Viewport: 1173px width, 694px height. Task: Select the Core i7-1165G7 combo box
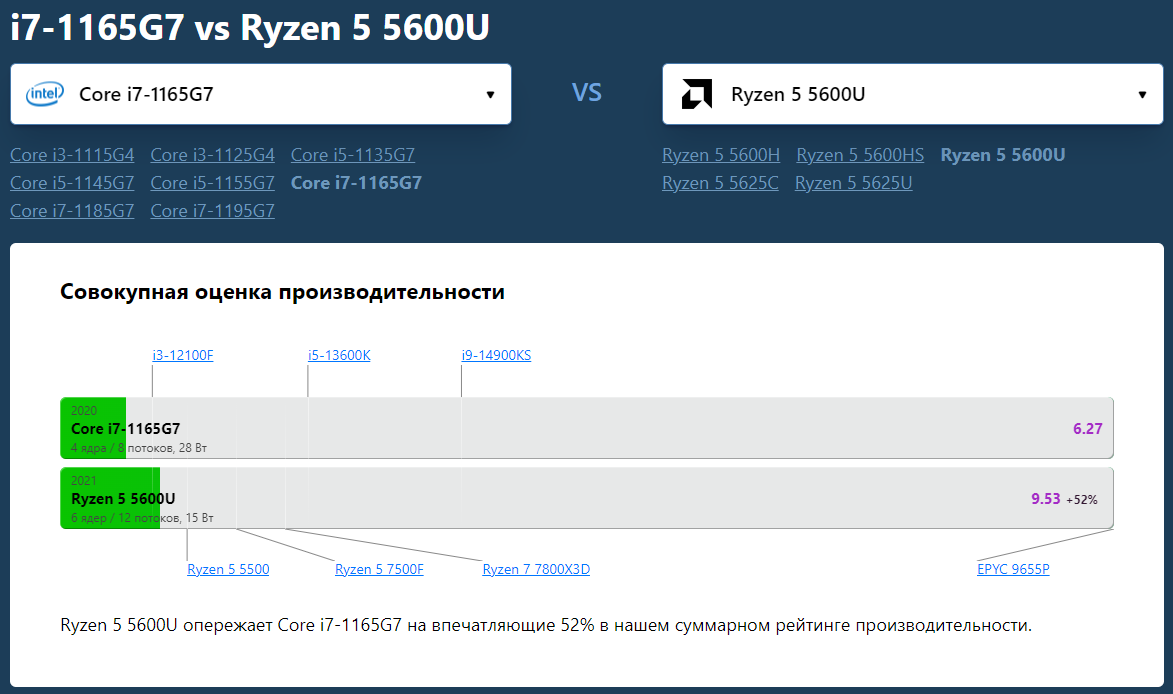coord(260,94)
